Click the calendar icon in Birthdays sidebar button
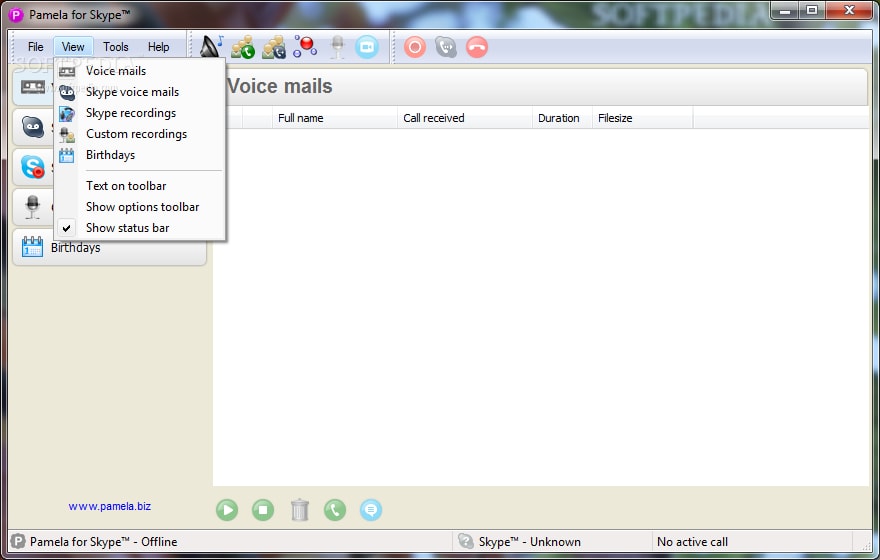 click(x=33, y=247)
